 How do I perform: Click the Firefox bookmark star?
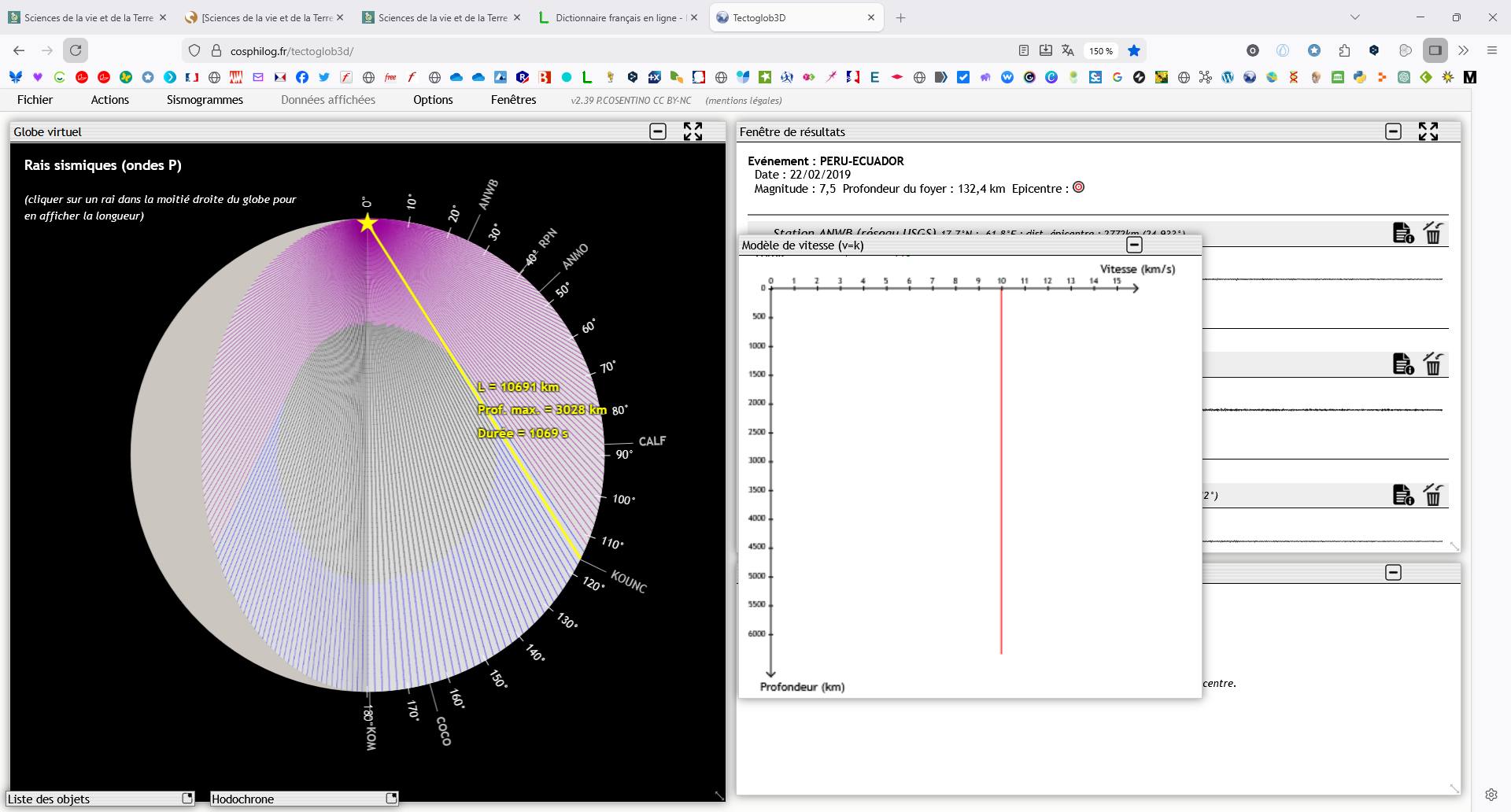(x=1134, y=50)
